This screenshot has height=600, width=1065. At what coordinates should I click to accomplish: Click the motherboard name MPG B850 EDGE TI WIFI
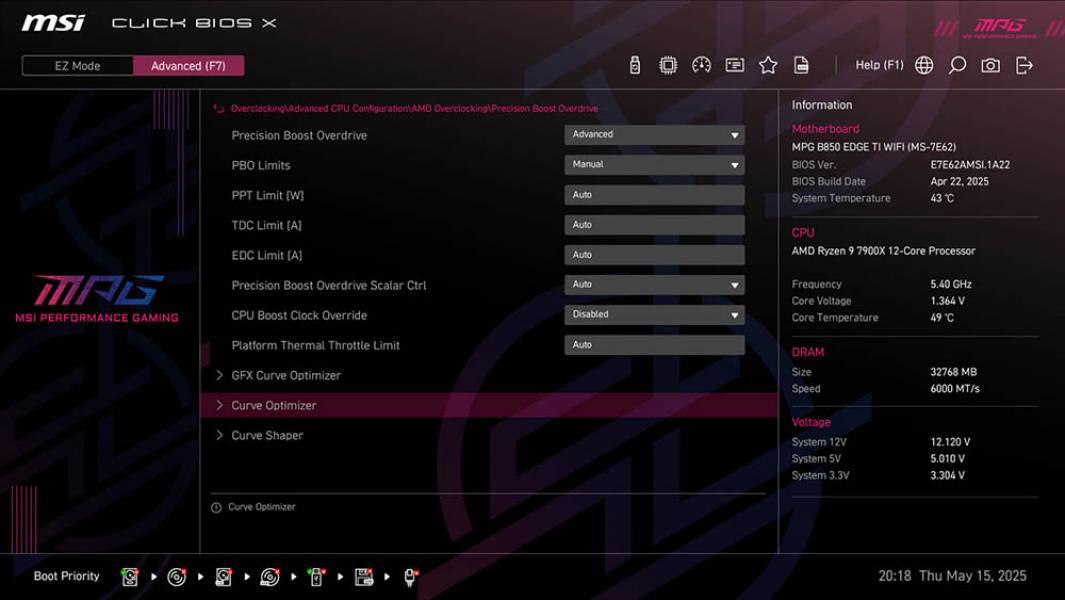pos(873,147)
